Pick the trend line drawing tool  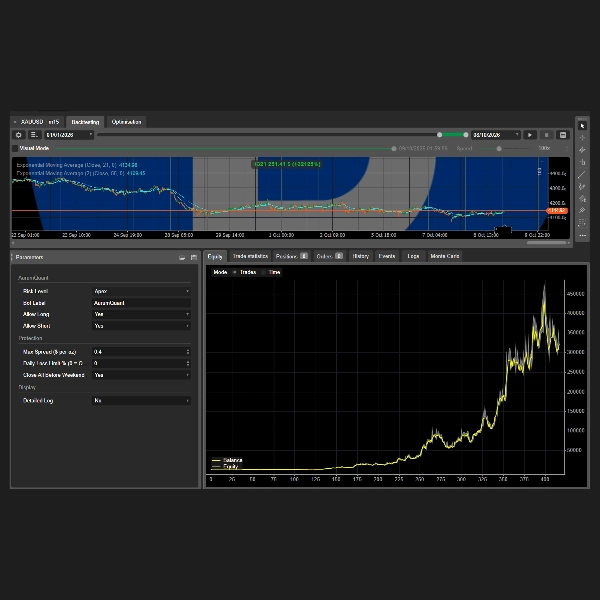point(582,174)
